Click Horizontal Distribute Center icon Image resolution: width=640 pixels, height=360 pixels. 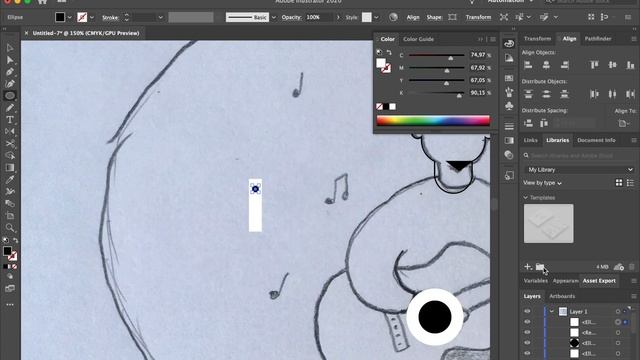click(612, 94)
